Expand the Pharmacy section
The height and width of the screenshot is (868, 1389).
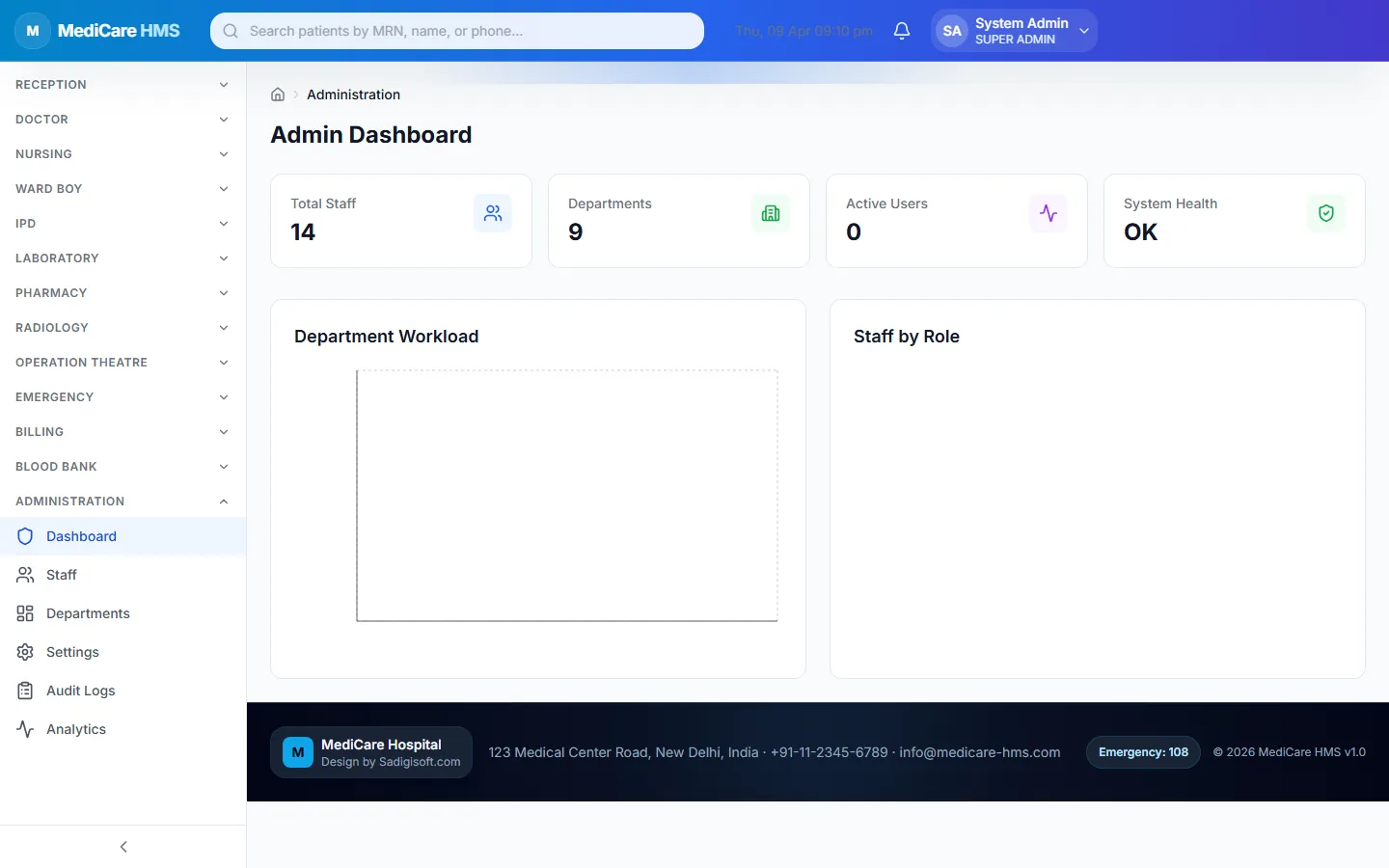[x=123, y=293]
